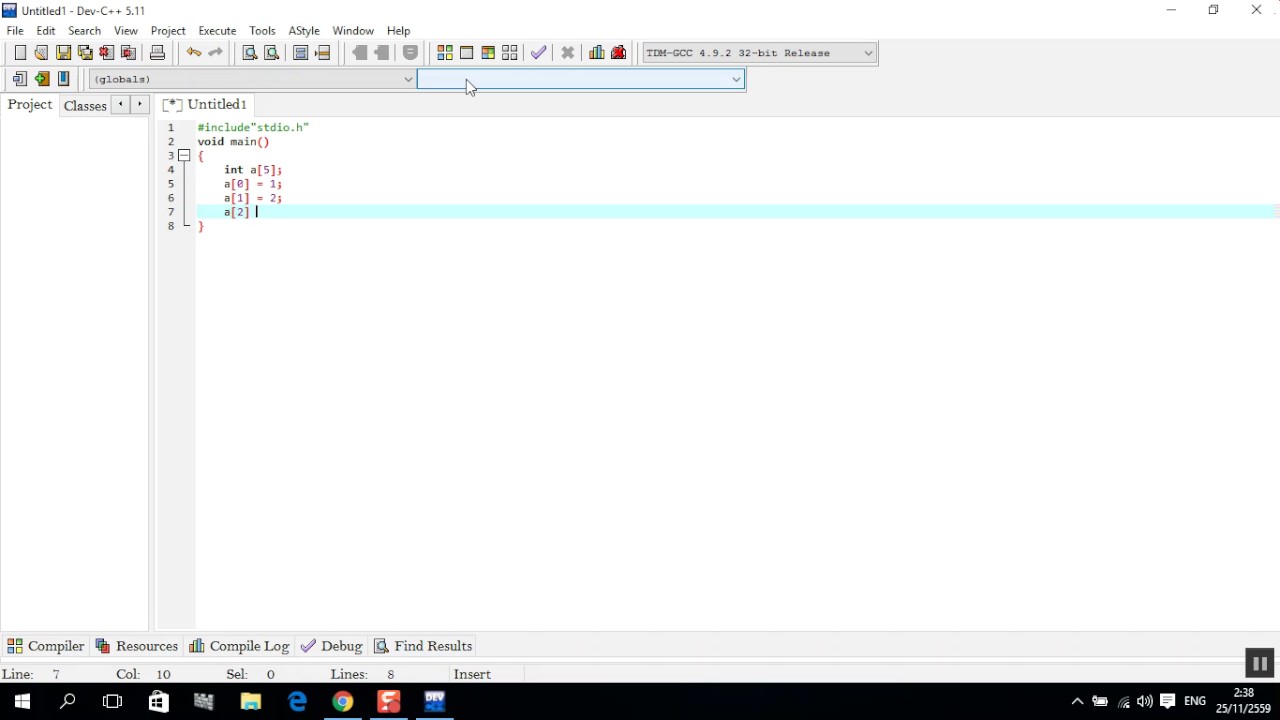Screen dimensions: 1280x720
Task: Open profile analysis chart icon
Action: tap(597, 53)
